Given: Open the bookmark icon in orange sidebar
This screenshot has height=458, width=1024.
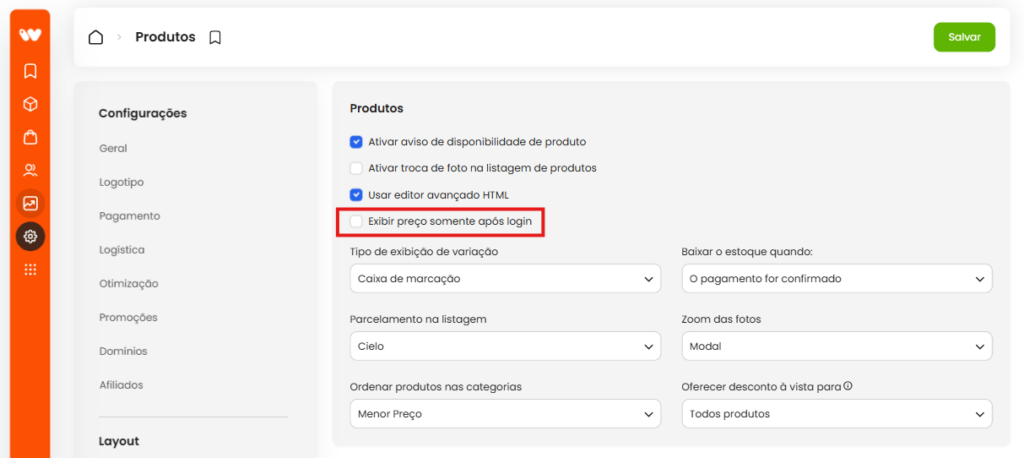Looking at the screenshot, I should pos(30,71).
